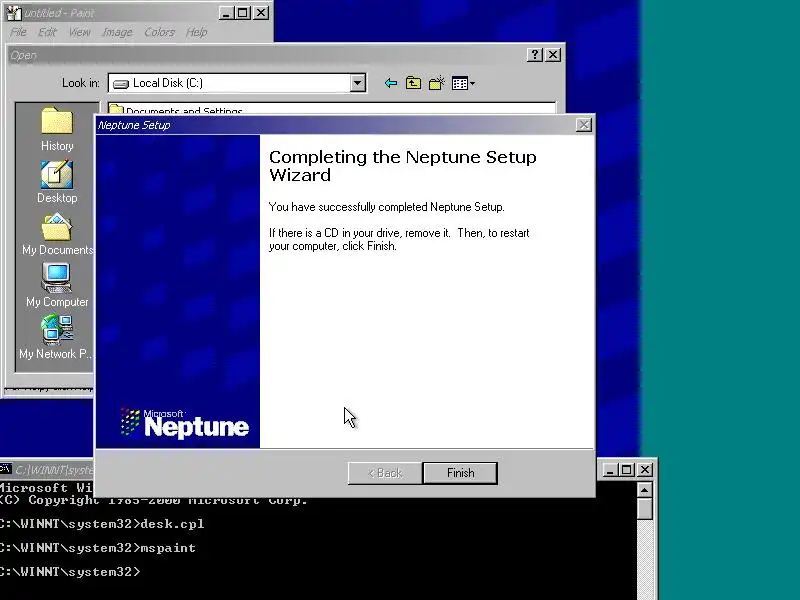This screenshot has width=800, height=600.
Task: Click the Back arrow in Open dialog
Action: click(391, 83)
